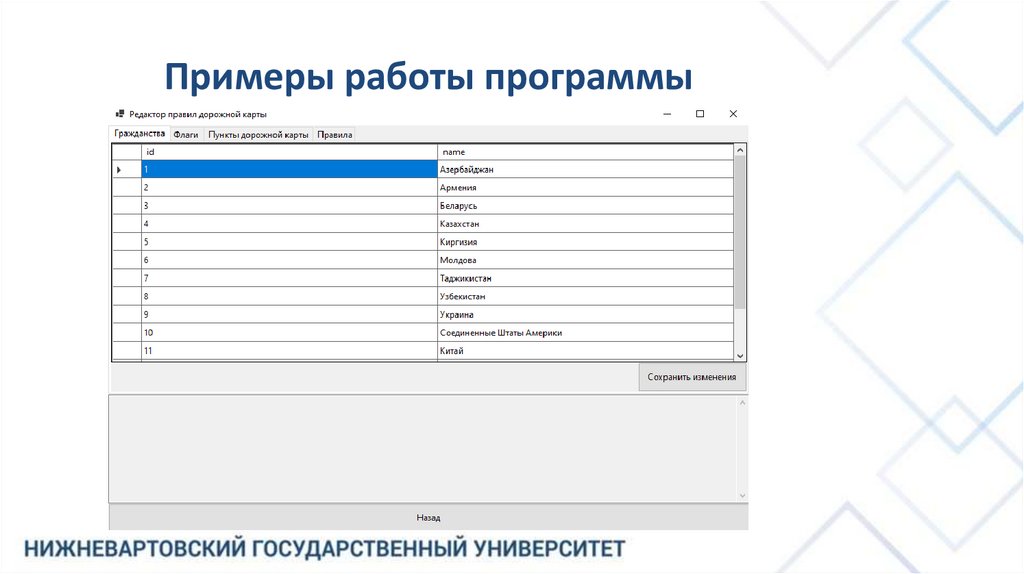Sort by the name column header

[x=585, y=151]
